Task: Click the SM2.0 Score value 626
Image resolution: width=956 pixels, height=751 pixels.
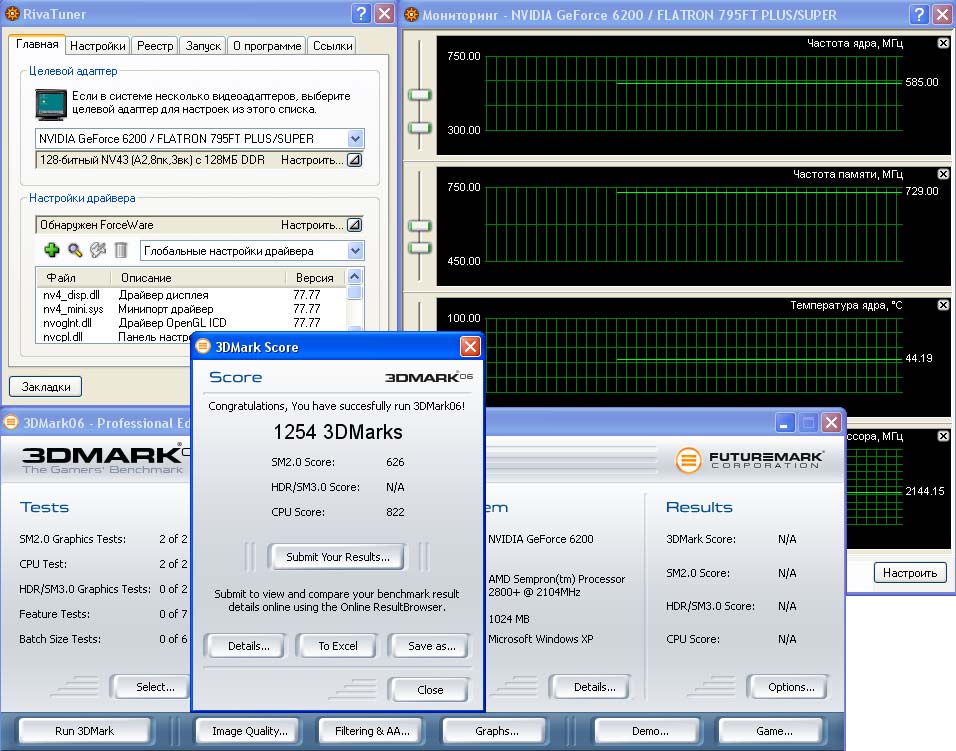Action: (395, 462)
